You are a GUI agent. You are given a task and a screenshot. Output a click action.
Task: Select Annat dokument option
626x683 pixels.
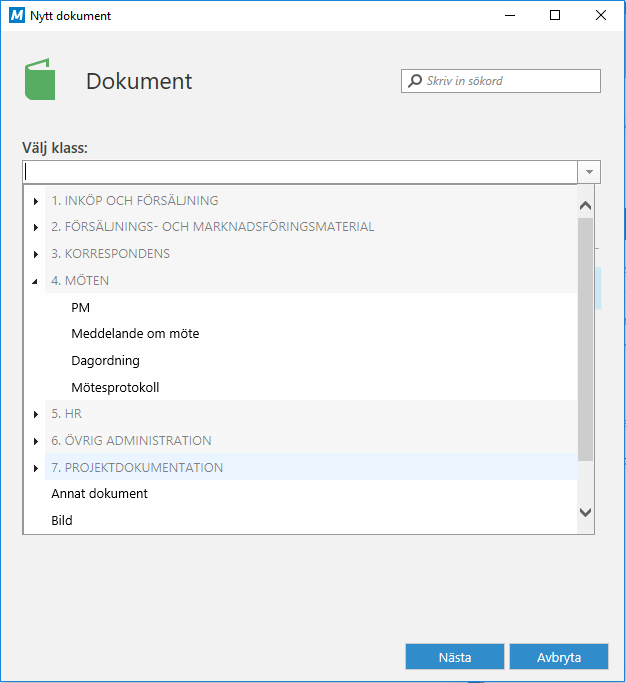pyautogui.click(x=99, y=494)
